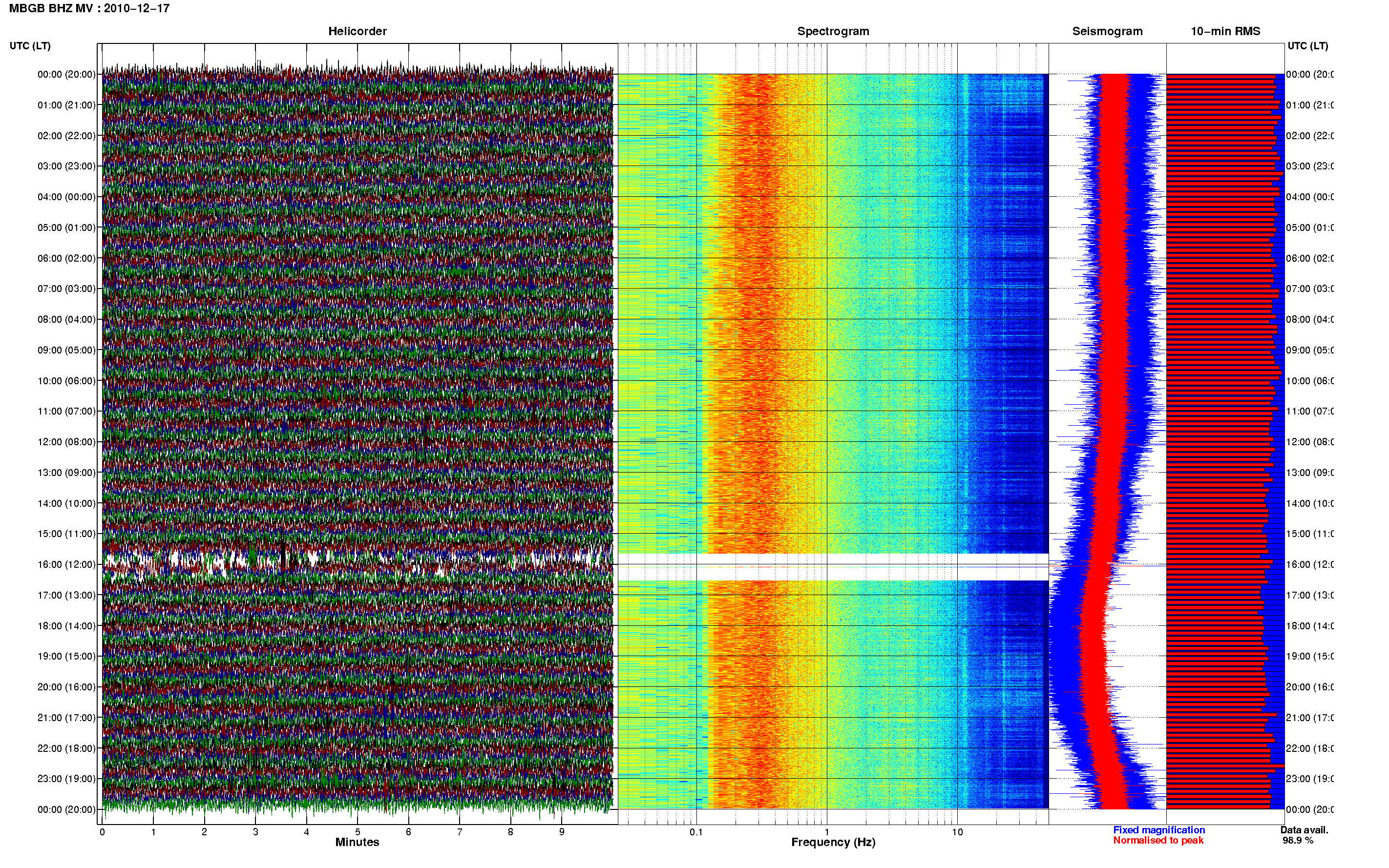Select the Spectrogram panel title

point(833,31)
